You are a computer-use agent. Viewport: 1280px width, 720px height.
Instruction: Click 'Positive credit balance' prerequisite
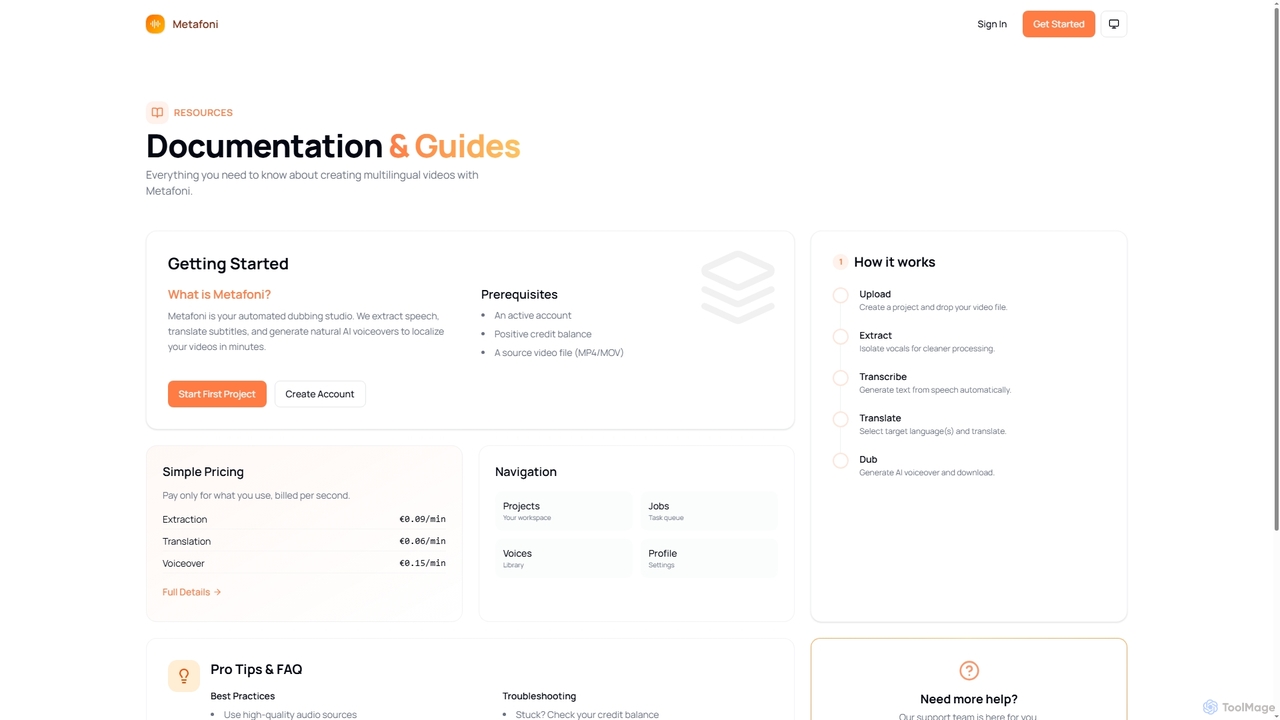click(x=542, y=334)
